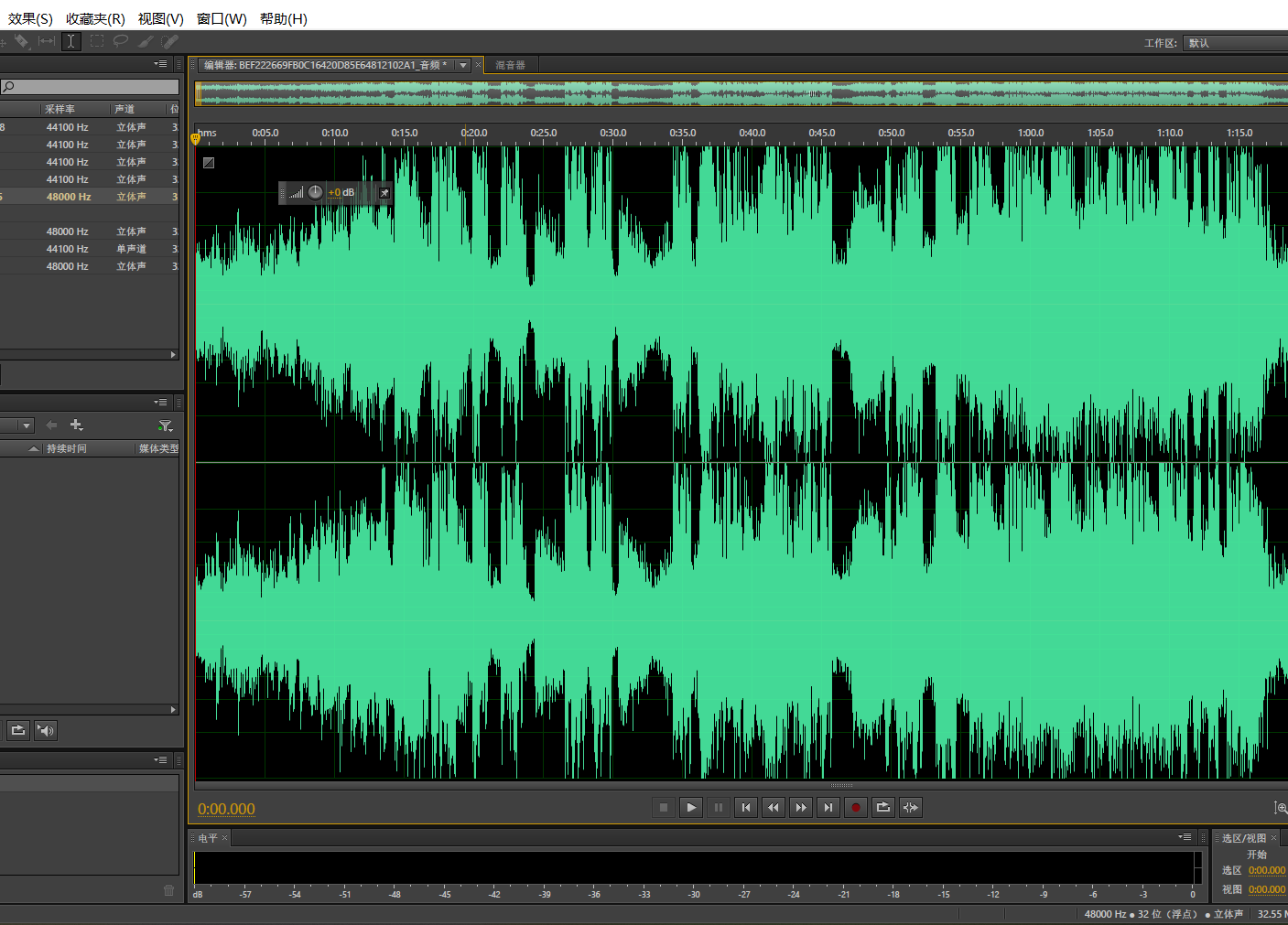
Task: Click the Fast Forward button
Action: coord(801,807)
